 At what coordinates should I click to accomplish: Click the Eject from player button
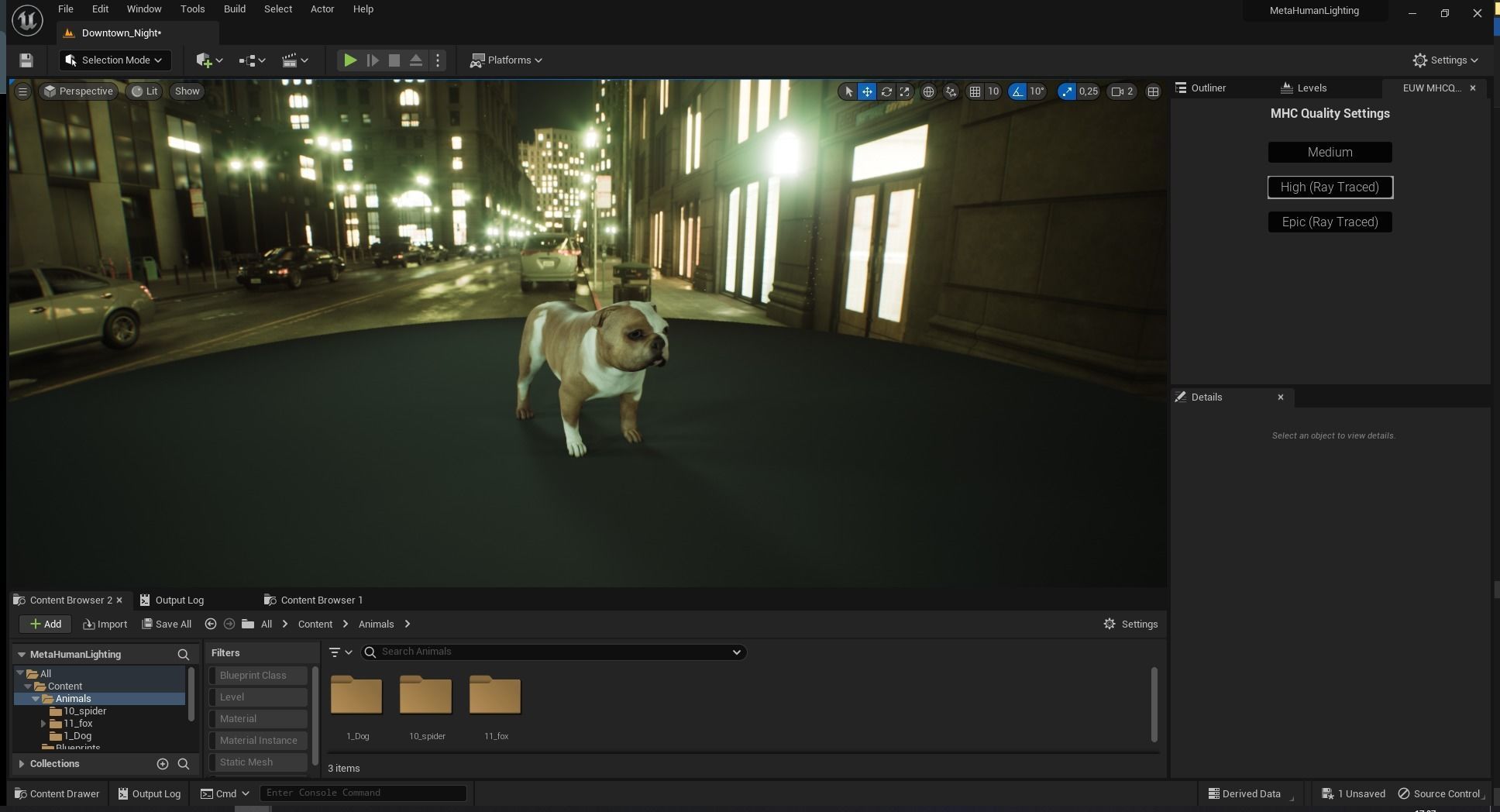click(416, 60)
